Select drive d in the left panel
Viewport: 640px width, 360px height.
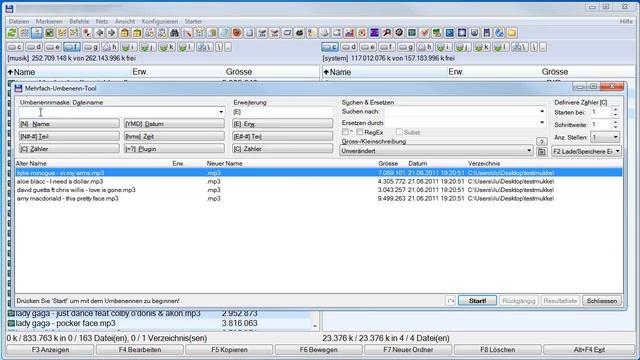34,47
